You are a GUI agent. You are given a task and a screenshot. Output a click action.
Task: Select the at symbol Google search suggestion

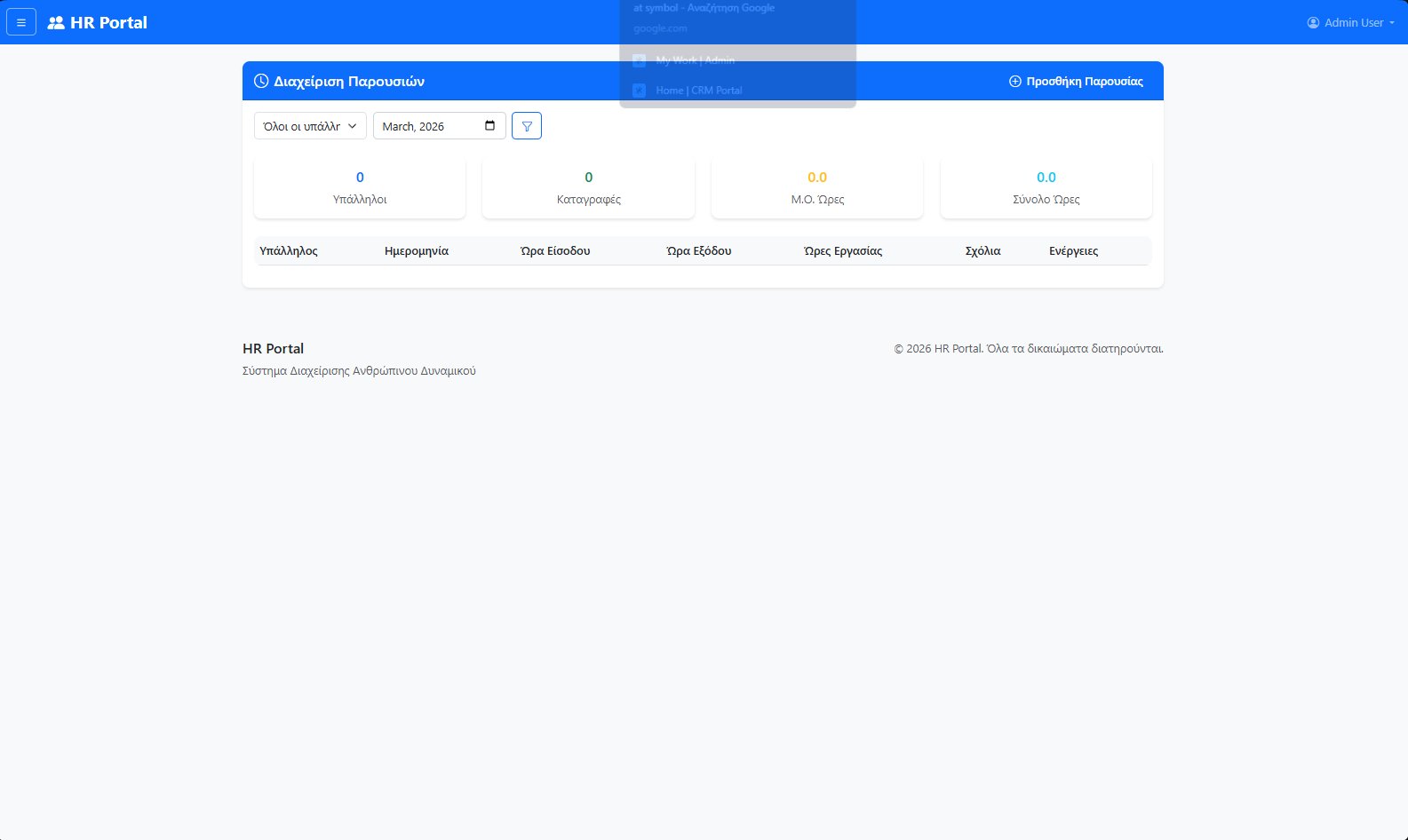click(704, 8)
